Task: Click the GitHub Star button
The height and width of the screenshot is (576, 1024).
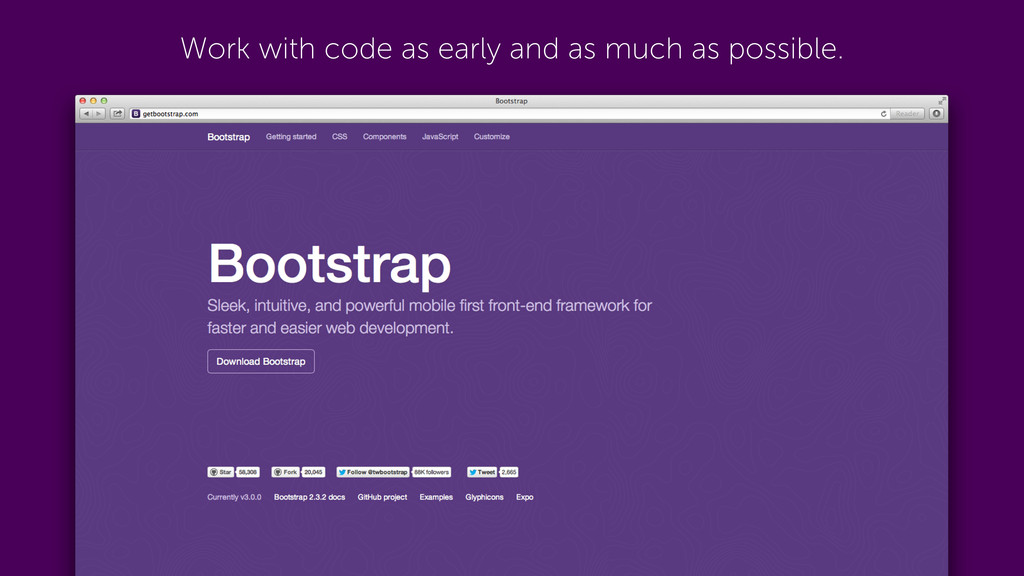Action: tap(220, 472)
